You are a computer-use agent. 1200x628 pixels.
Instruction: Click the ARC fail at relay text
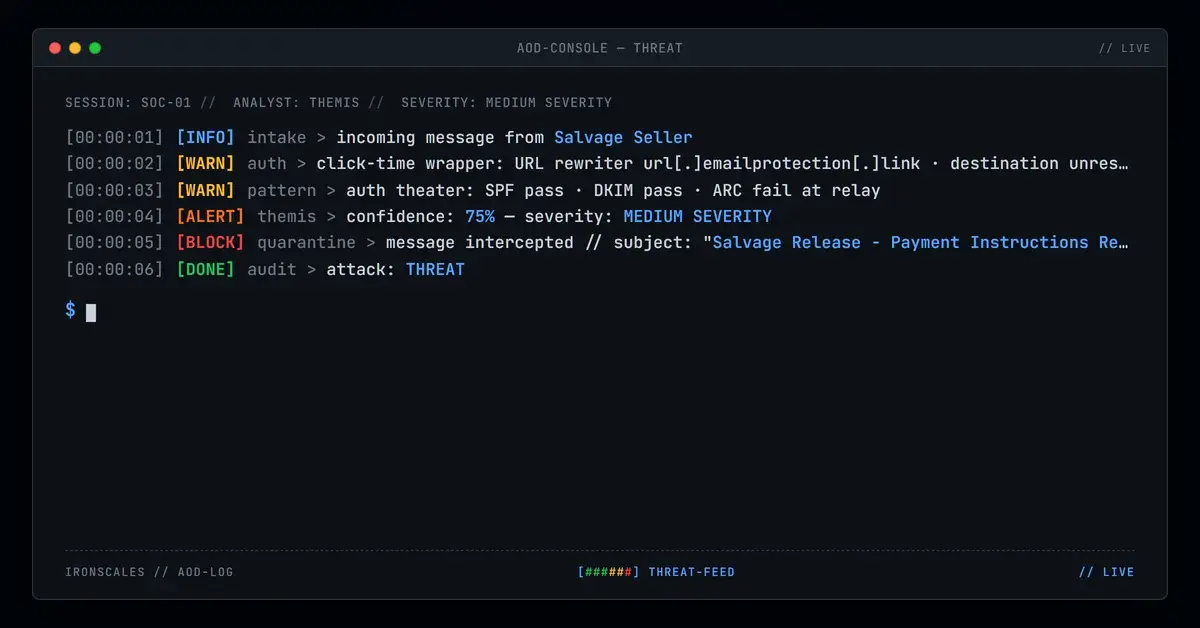tap(796, 190)
